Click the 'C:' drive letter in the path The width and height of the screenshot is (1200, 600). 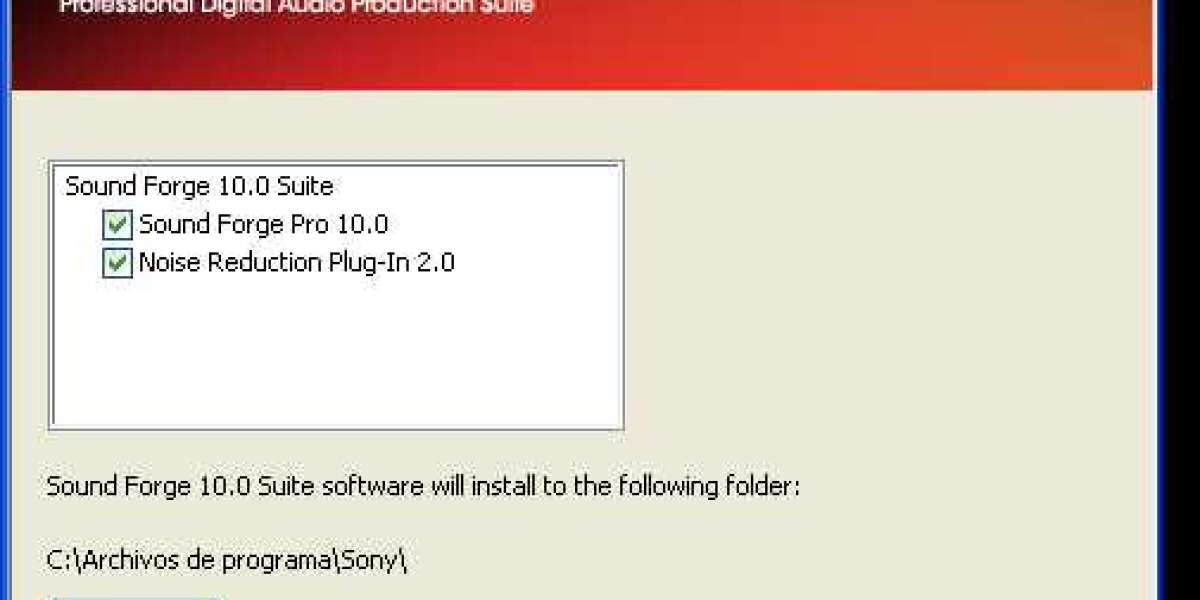coord(55,561)
